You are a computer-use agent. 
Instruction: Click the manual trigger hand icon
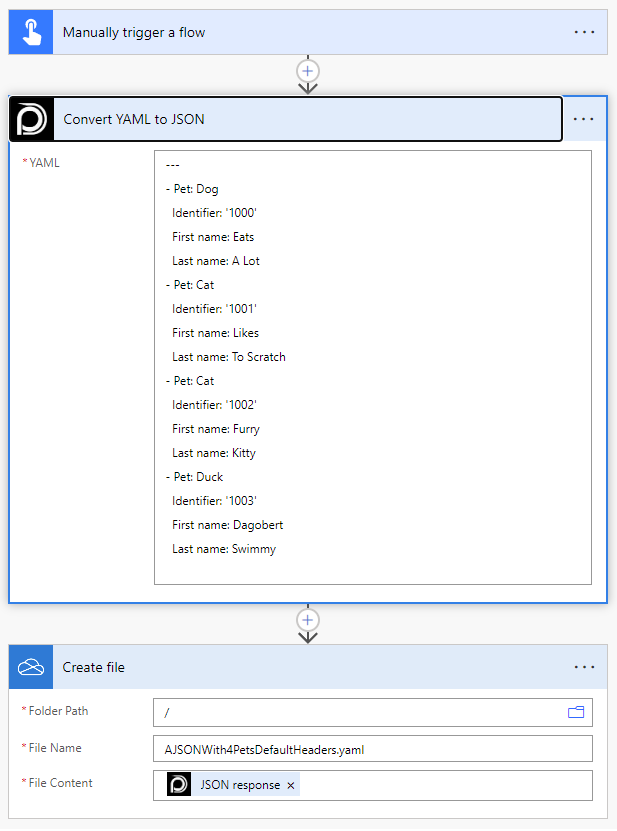click(30, 32)
